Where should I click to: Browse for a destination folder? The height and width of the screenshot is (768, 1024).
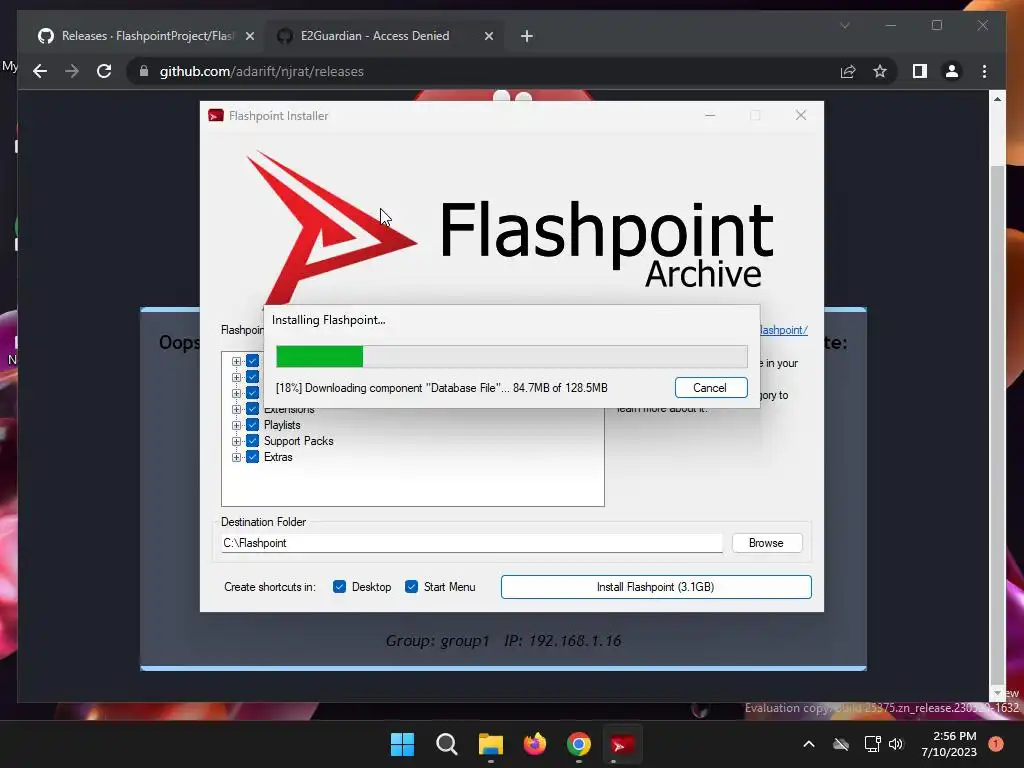point(766,543)
